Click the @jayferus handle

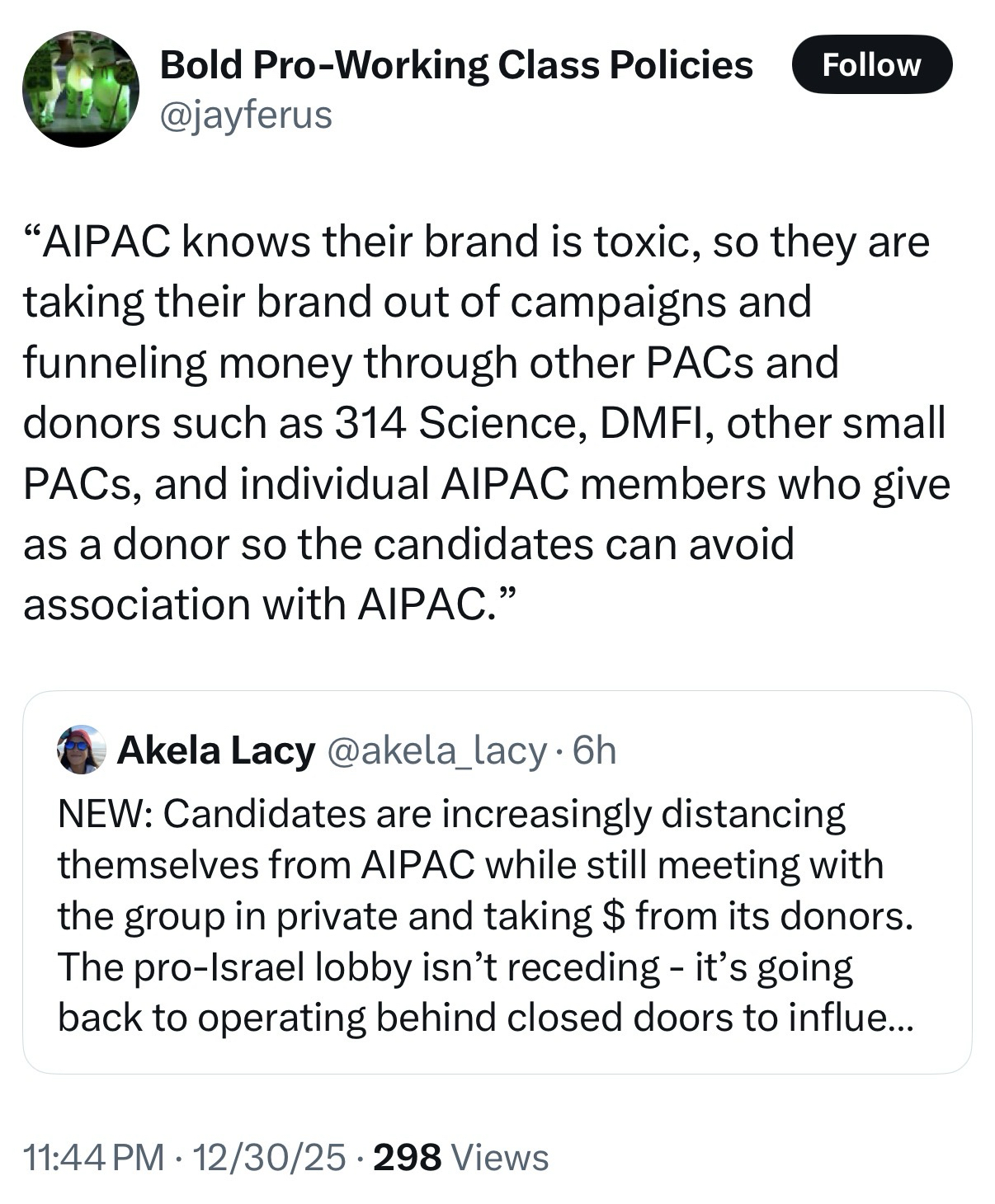pyautogui.click(x=245, y=115)
